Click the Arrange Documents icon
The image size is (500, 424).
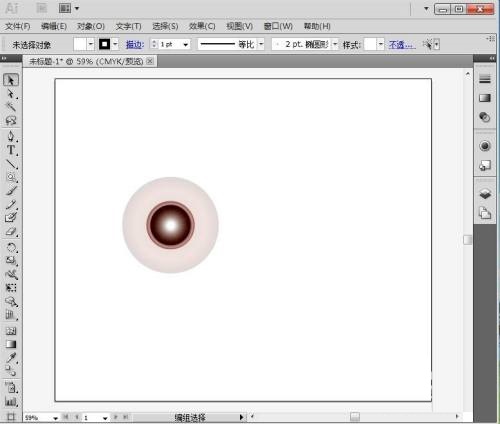(x=65, y=8)
